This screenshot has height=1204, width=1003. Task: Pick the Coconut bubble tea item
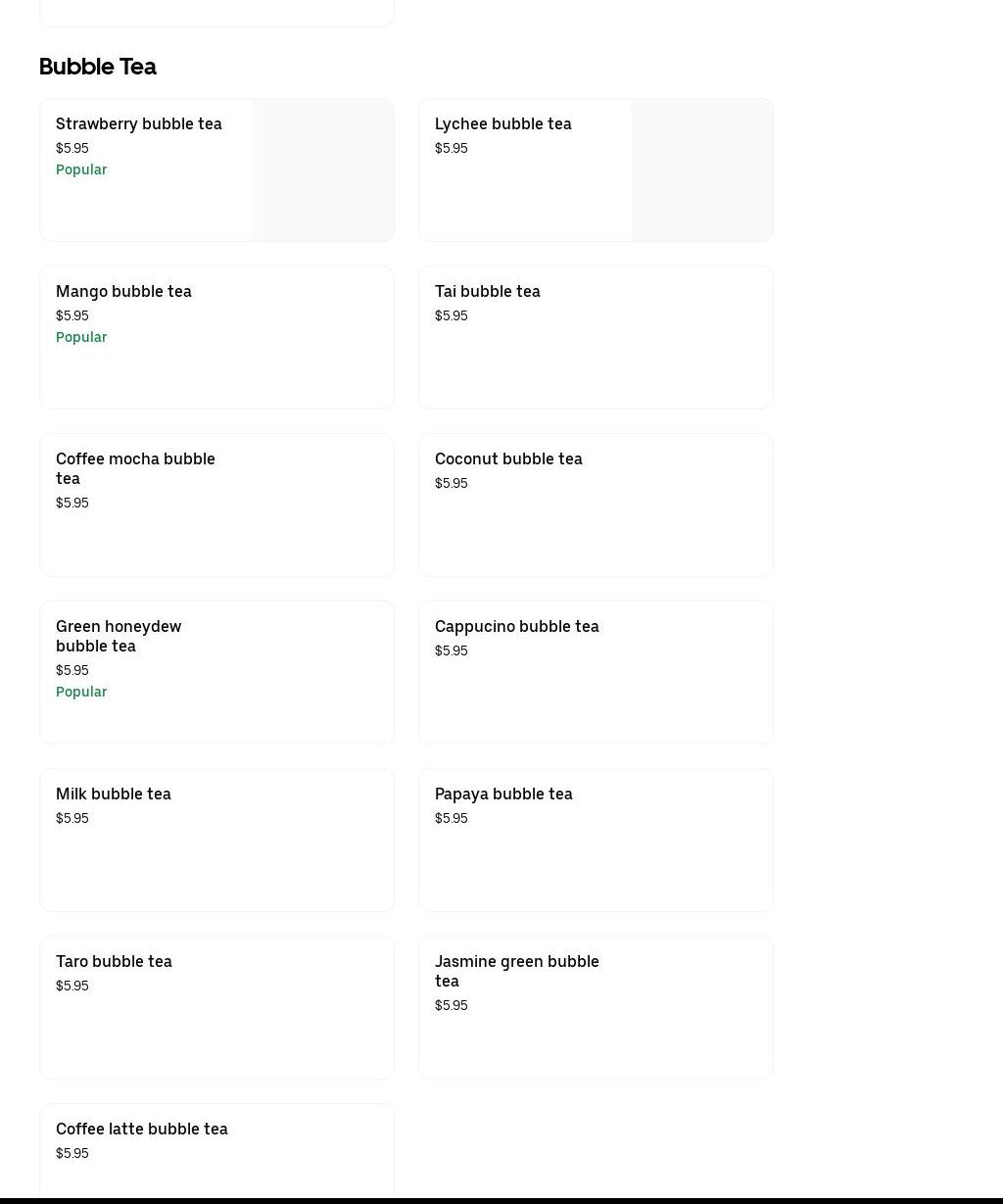[508, 459]
